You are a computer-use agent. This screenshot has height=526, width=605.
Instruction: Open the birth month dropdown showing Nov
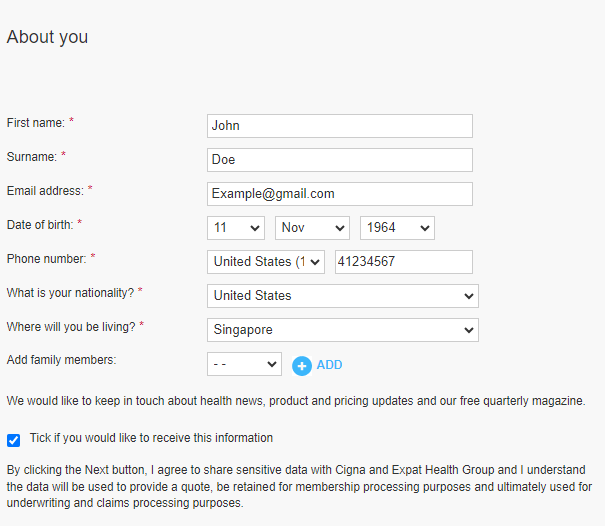pos(312,228)
